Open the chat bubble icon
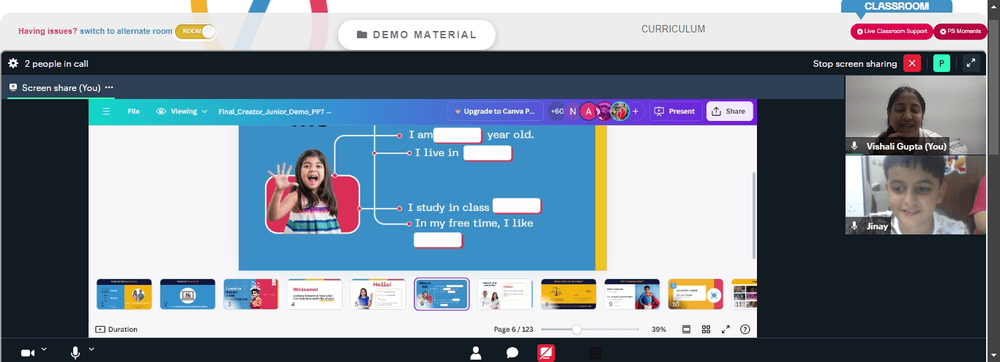The height and width of the screenshot is (362, 1000). (512, 353)
